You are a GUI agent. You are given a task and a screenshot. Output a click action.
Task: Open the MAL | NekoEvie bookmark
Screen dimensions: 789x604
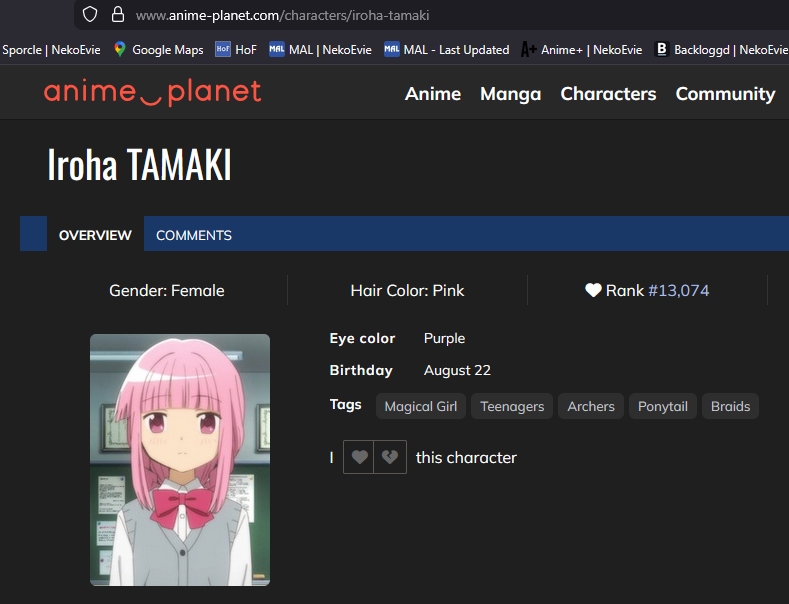(x=321, y=50)
